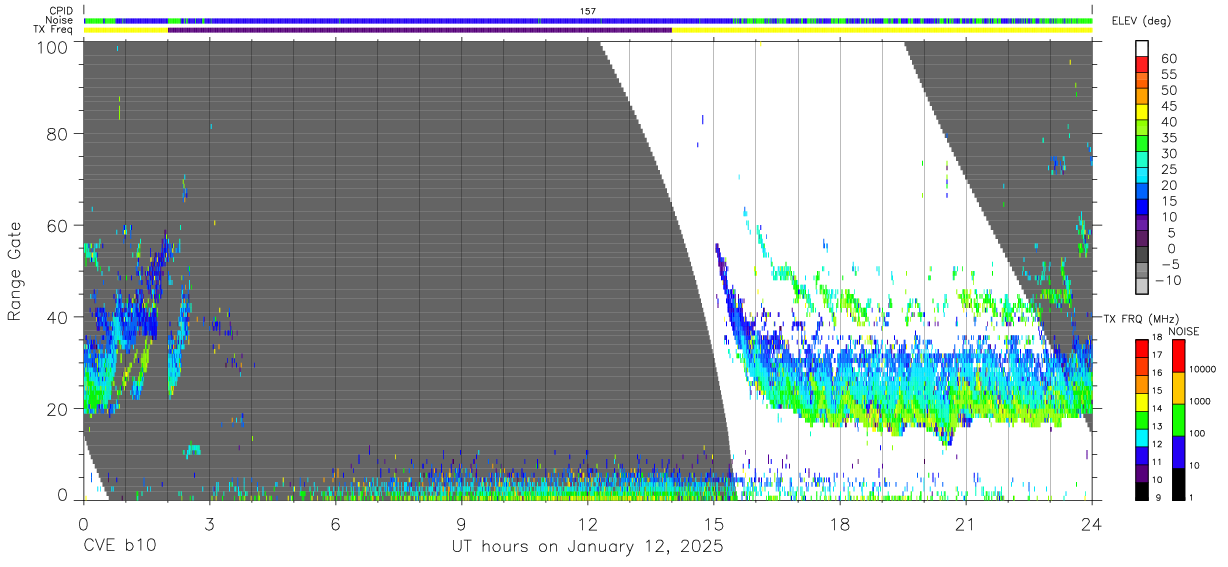Select the yellow 45 degree elevation color
This screenshot has height=567, width=1228.
click(x=1142, y=112)
